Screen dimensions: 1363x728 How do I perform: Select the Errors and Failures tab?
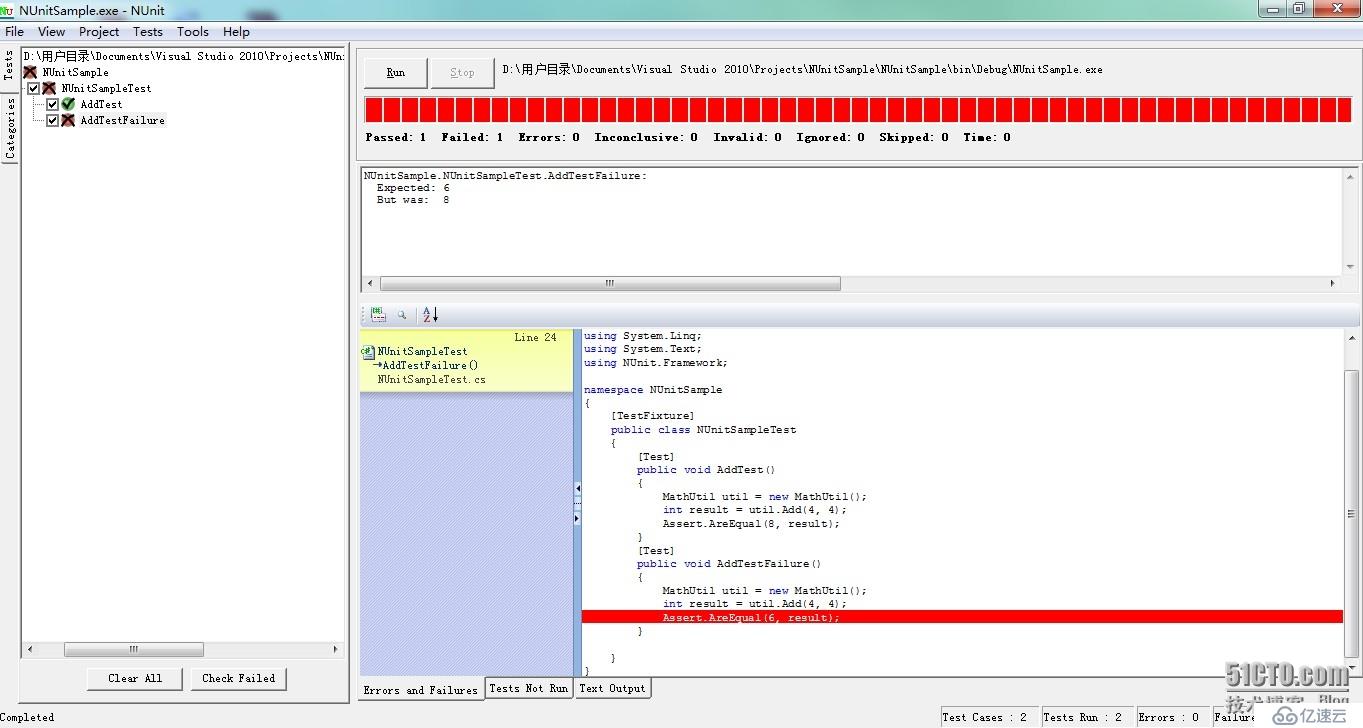point(421,690)
